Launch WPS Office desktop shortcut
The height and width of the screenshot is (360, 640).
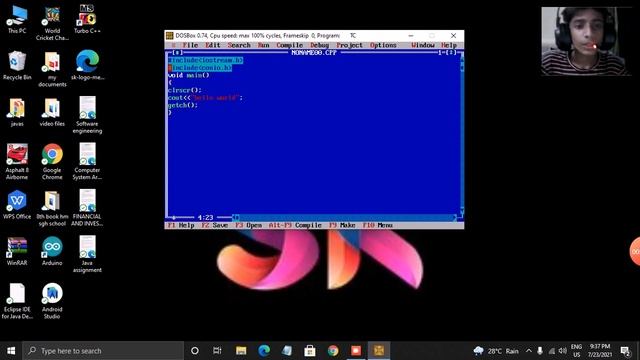[17, 204]
